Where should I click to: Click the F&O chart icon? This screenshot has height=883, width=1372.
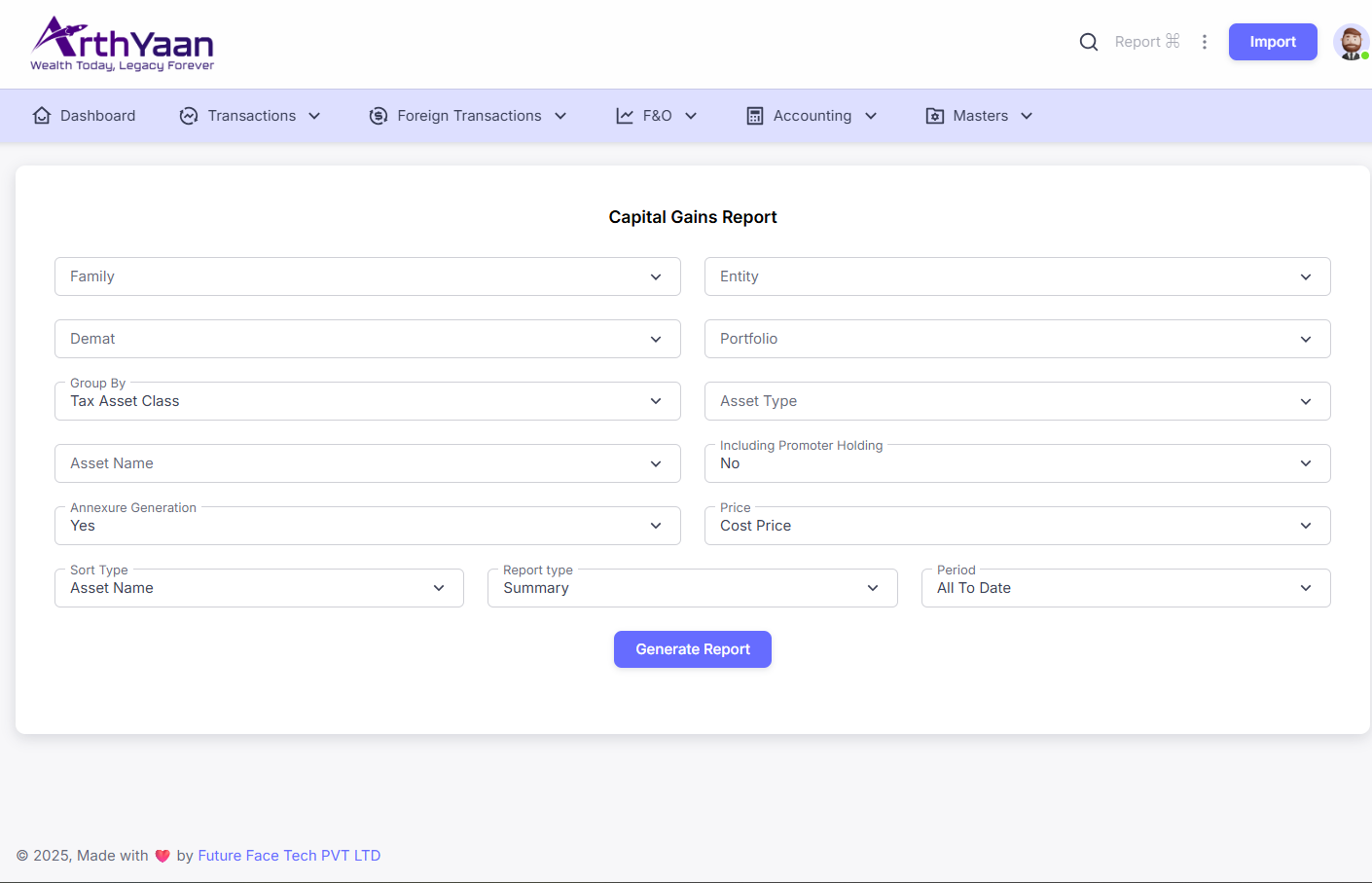(x=625, y=116)
